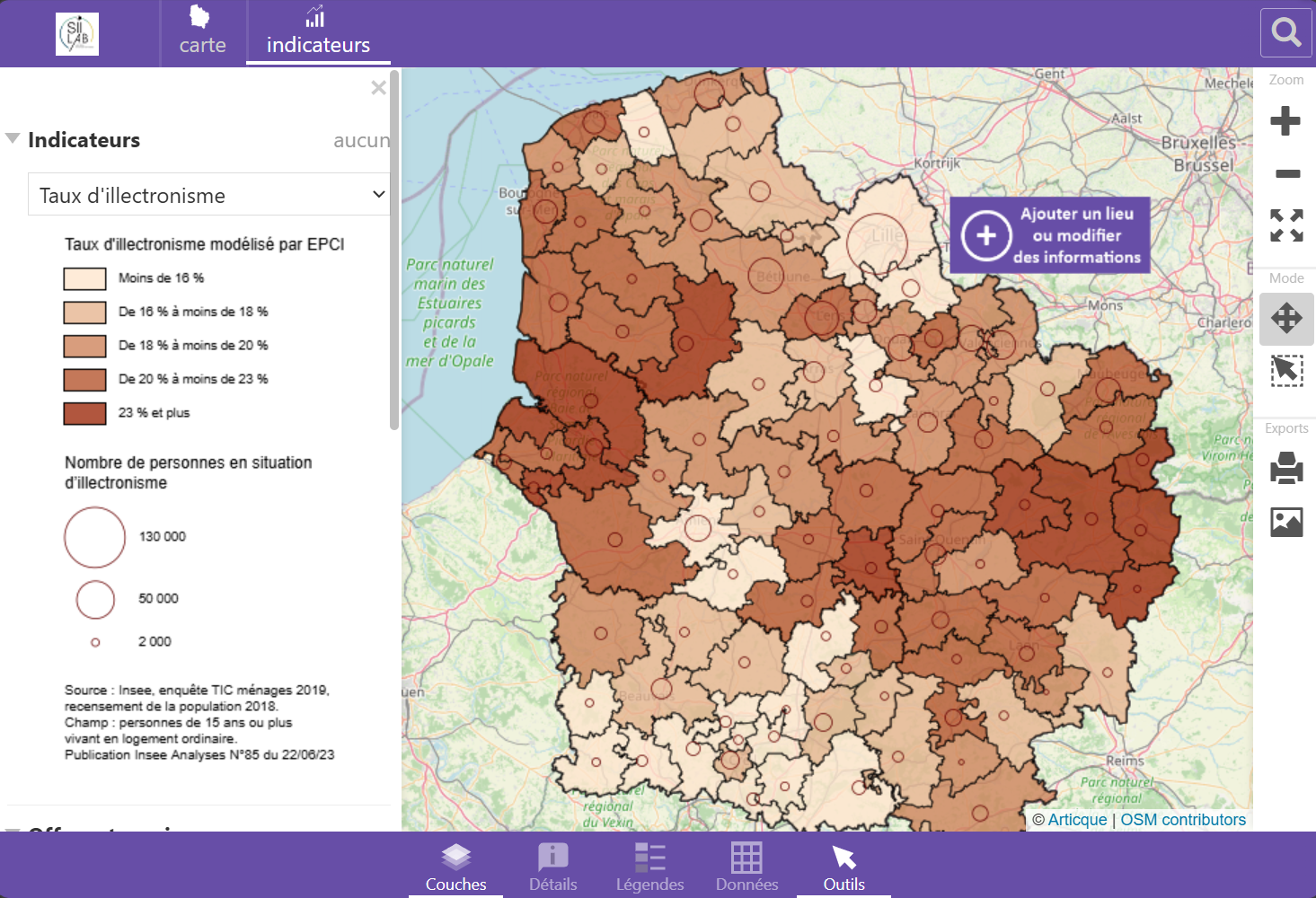Viewport: 1316px width, 898px height.
Task: Select the pan move mode icon
Action: coord(1286,318)
